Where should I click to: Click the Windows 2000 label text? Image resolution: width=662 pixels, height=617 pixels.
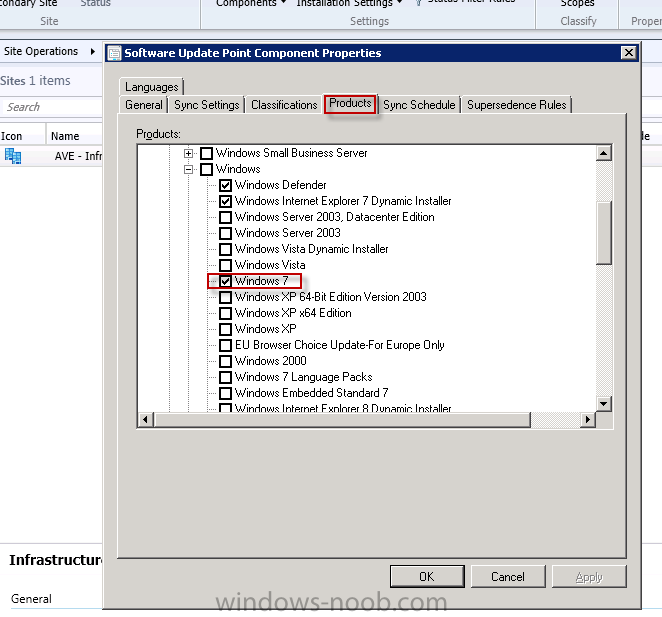click(x=271, y=361)
